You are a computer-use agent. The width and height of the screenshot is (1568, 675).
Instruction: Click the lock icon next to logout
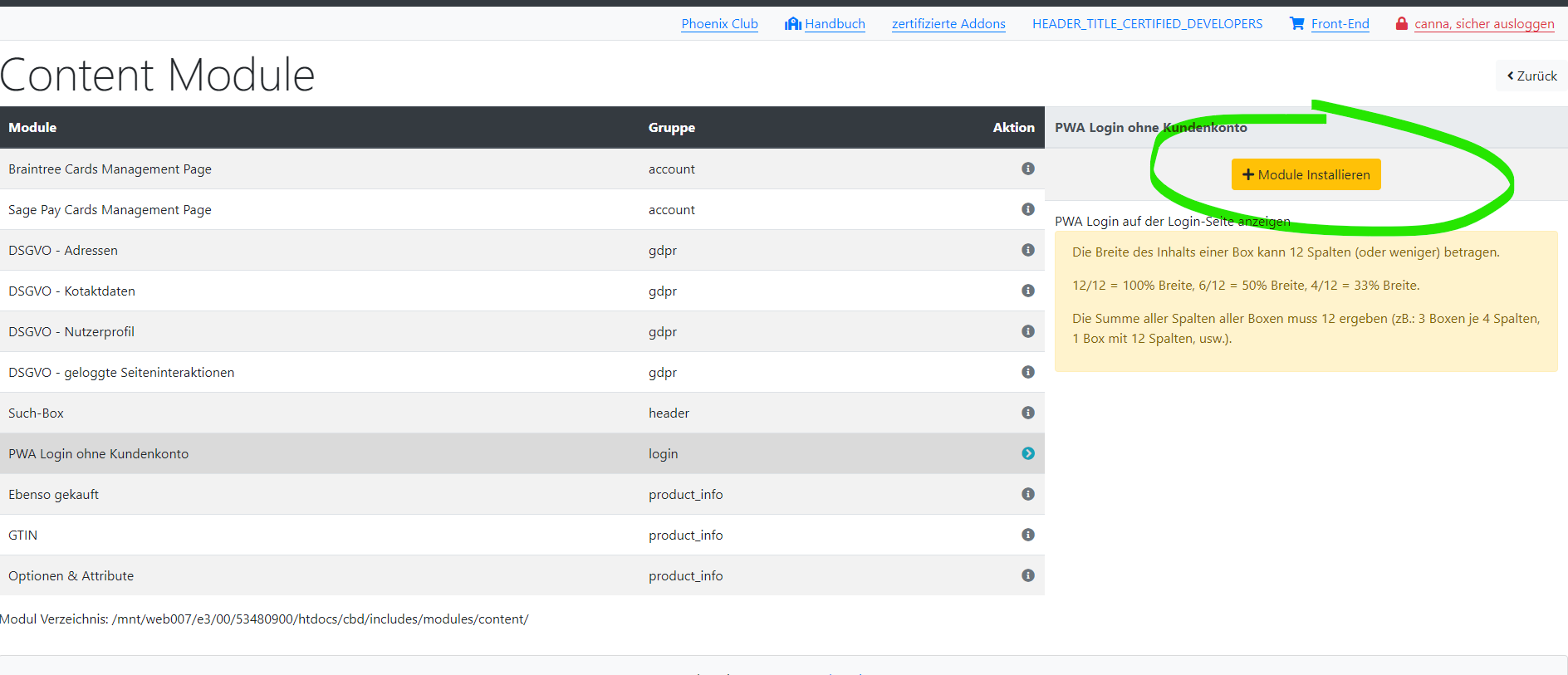[1402, 23]
